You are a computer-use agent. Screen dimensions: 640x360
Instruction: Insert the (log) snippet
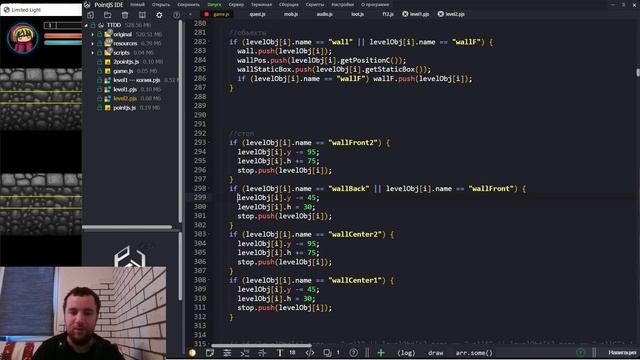406,353
